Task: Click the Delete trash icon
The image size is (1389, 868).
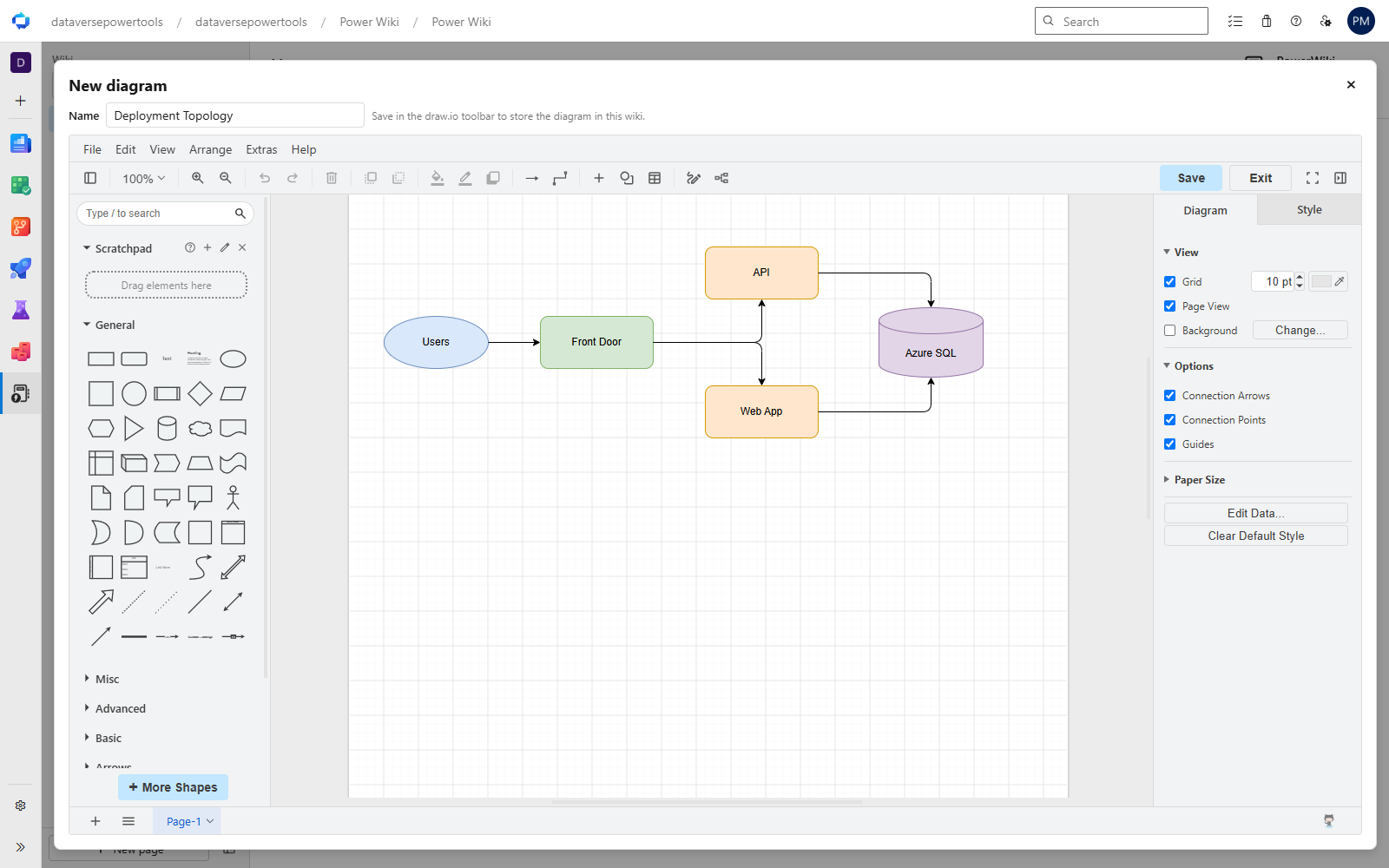Action: pyautogui.click(x=332, y=178)
